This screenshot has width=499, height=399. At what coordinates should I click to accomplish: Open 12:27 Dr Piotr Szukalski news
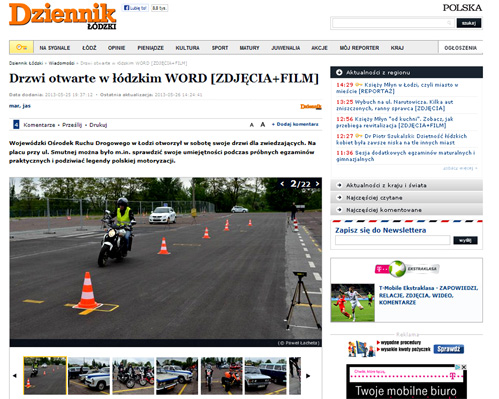[x=402, y=139]
